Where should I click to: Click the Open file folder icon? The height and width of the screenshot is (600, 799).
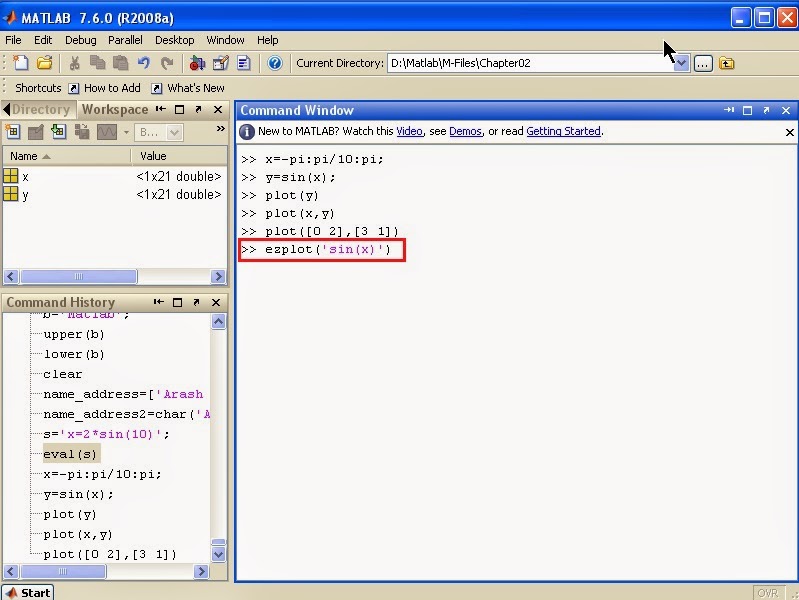(x=45, y=63)
